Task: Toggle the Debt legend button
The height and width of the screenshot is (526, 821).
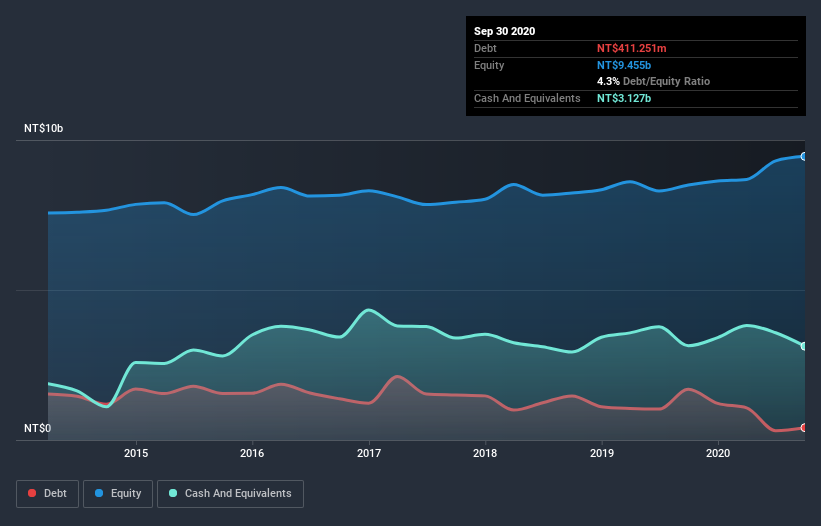Action: 47,494
